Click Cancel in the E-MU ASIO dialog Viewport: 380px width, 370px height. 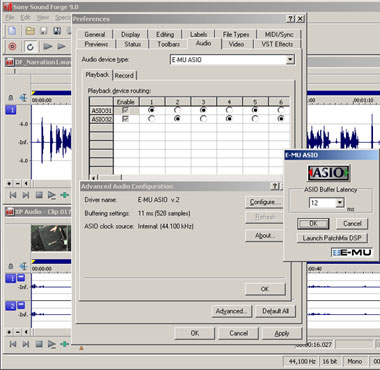click(352, 223)
